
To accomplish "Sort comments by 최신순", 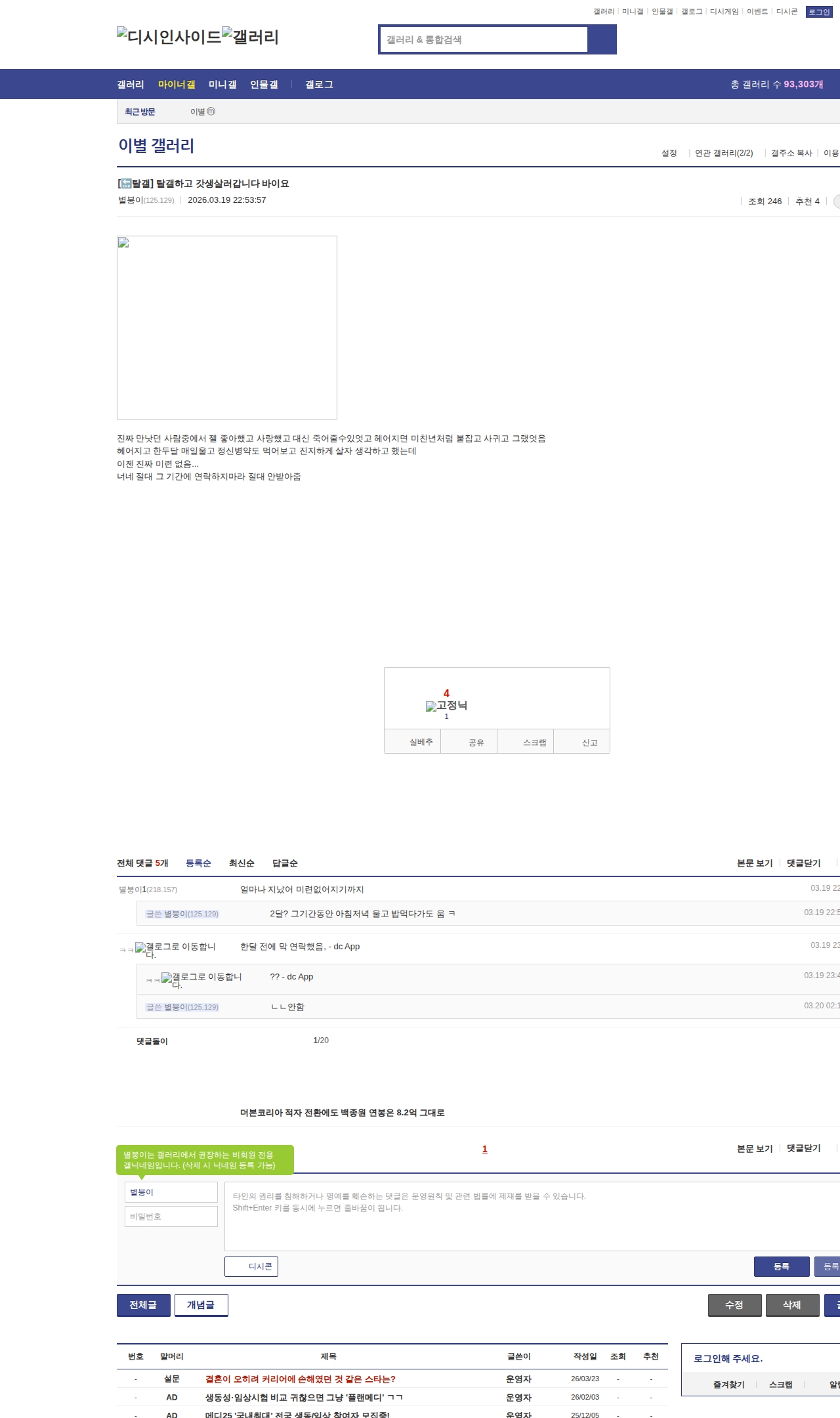I will coord(241,863).
